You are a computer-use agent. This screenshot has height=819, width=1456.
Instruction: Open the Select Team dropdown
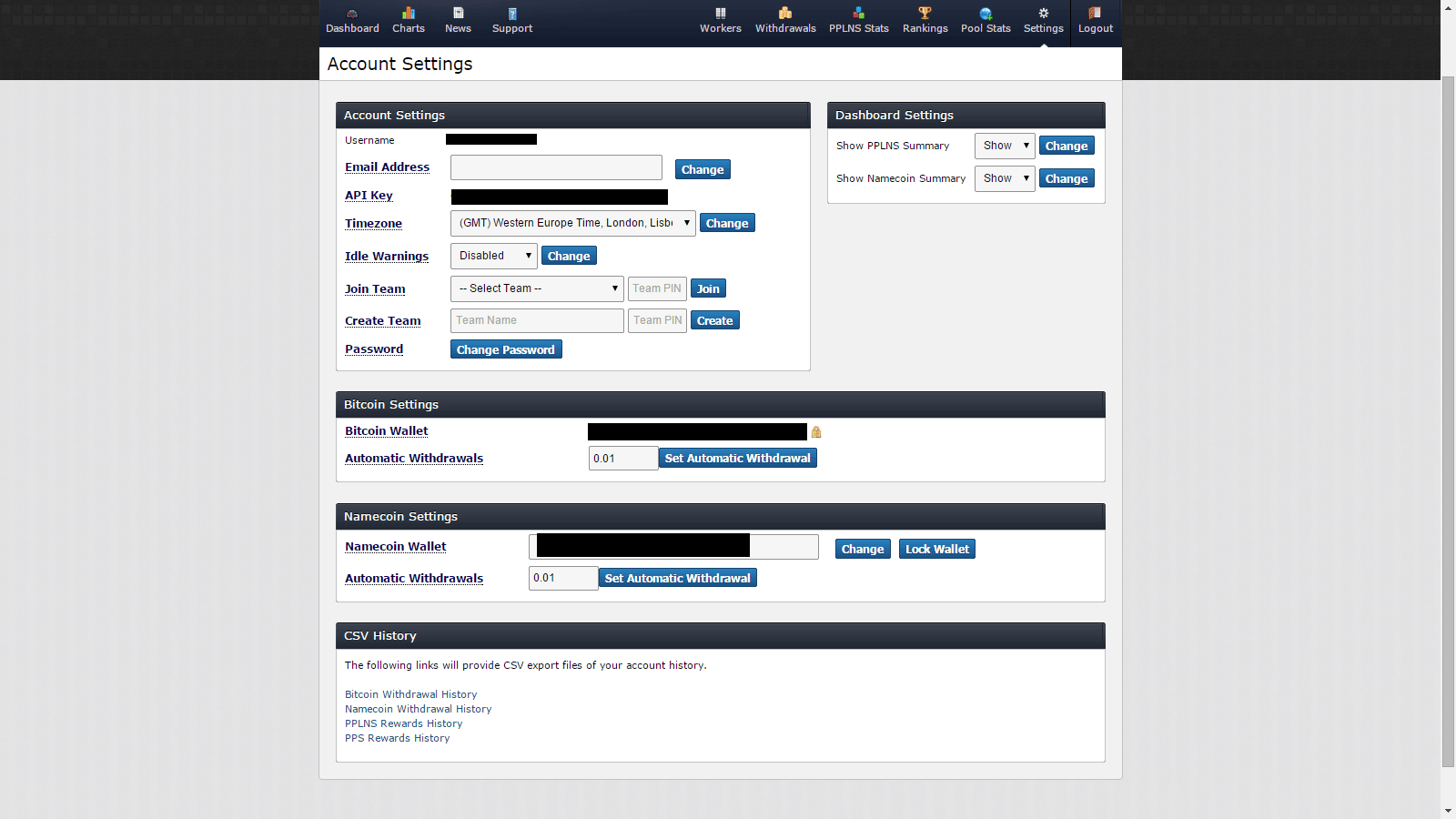(x=537, y=288)
